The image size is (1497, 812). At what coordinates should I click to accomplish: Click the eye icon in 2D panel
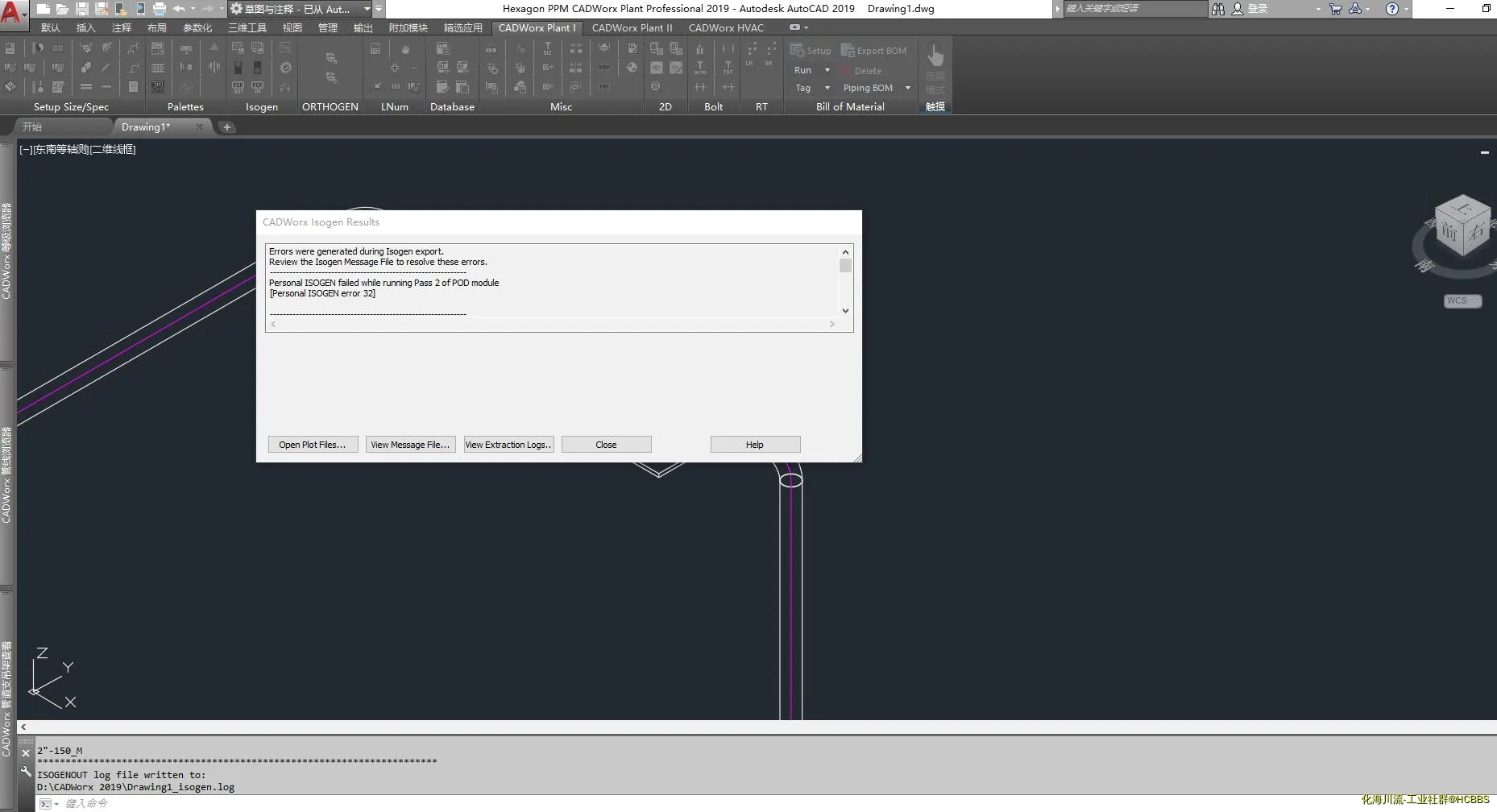657,68
